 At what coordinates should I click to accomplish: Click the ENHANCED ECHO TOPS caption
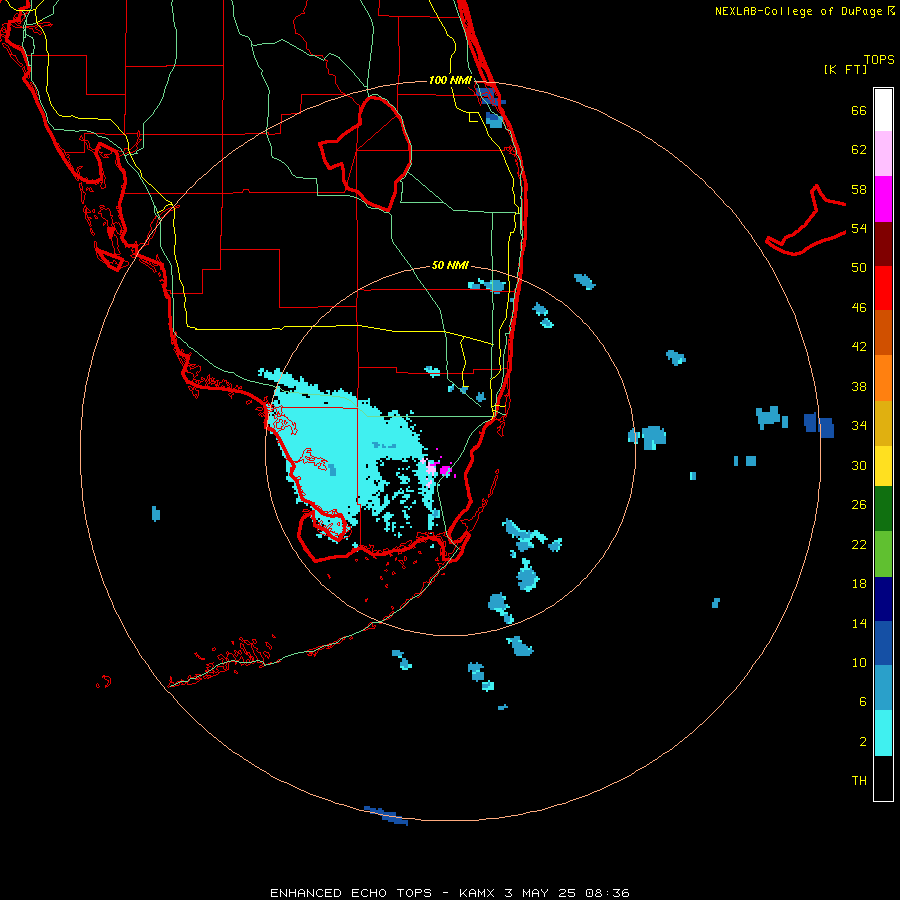click(x=351, y=893)
